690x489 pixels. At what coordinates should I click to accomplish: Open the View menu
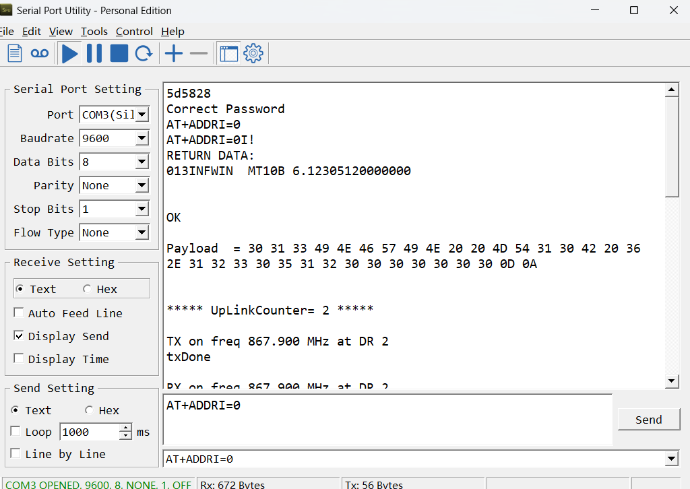pos(61,32)
